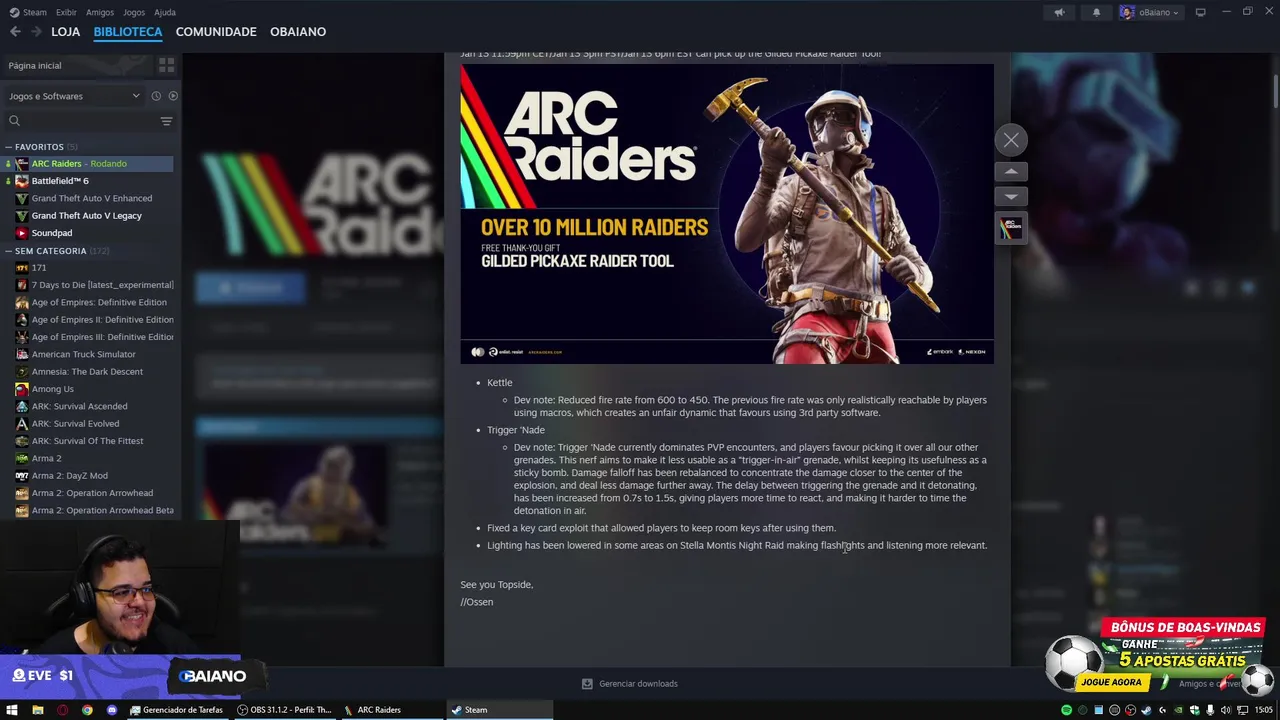The height and width of the screenshot is (720, 1280).
Task: Open the Ajuda menu
Action: click(x=165, y=12)
